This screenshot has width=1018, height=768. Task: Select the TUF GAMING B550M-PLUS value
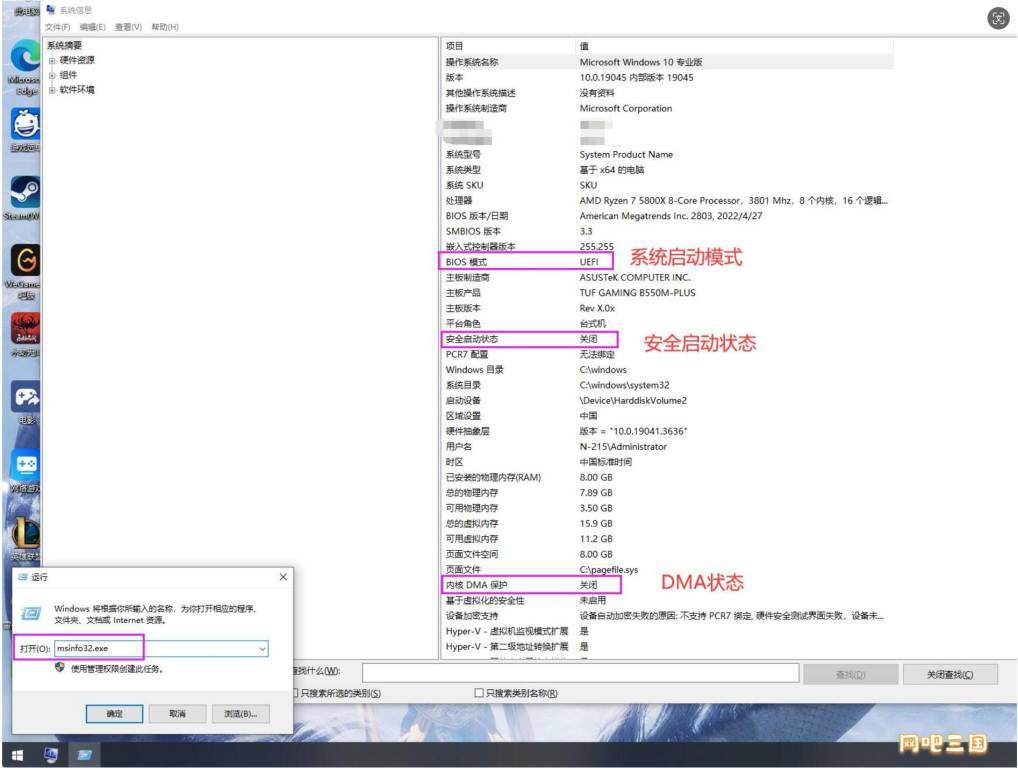coord(637,293)
